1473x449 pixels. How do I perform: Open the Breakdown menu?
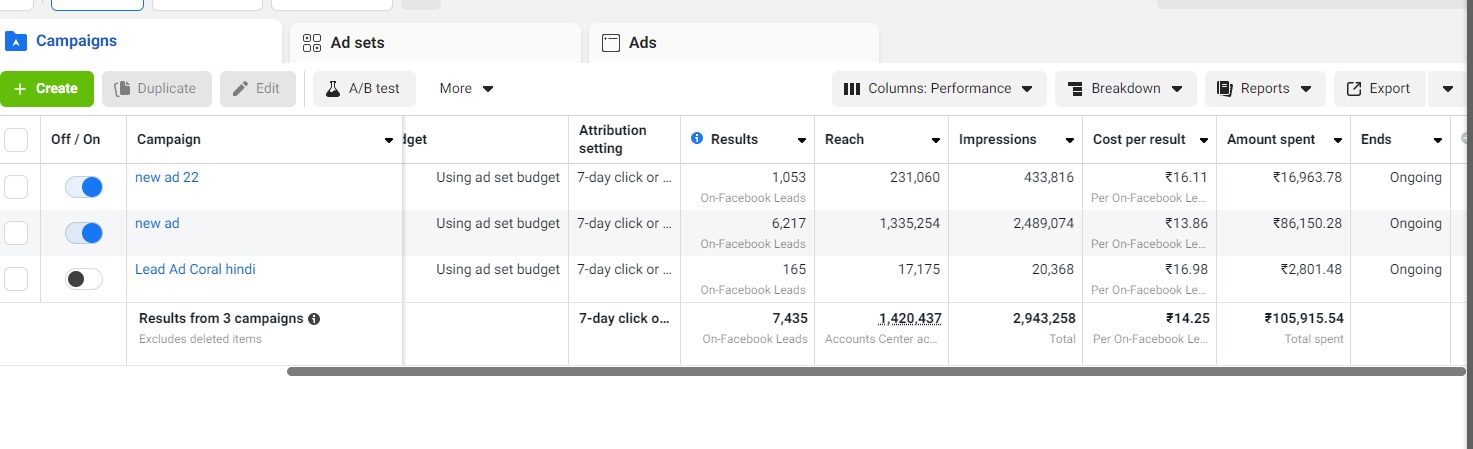coord(1125,89)
